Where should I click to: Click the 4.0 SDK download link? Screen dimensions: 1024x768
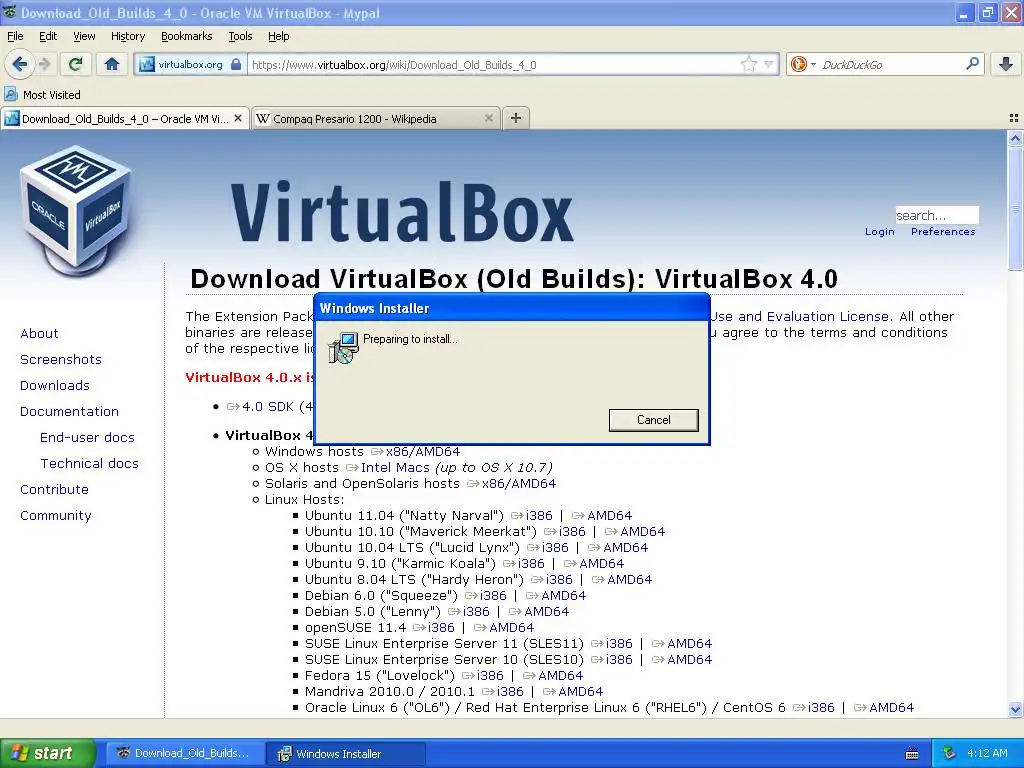261,407
